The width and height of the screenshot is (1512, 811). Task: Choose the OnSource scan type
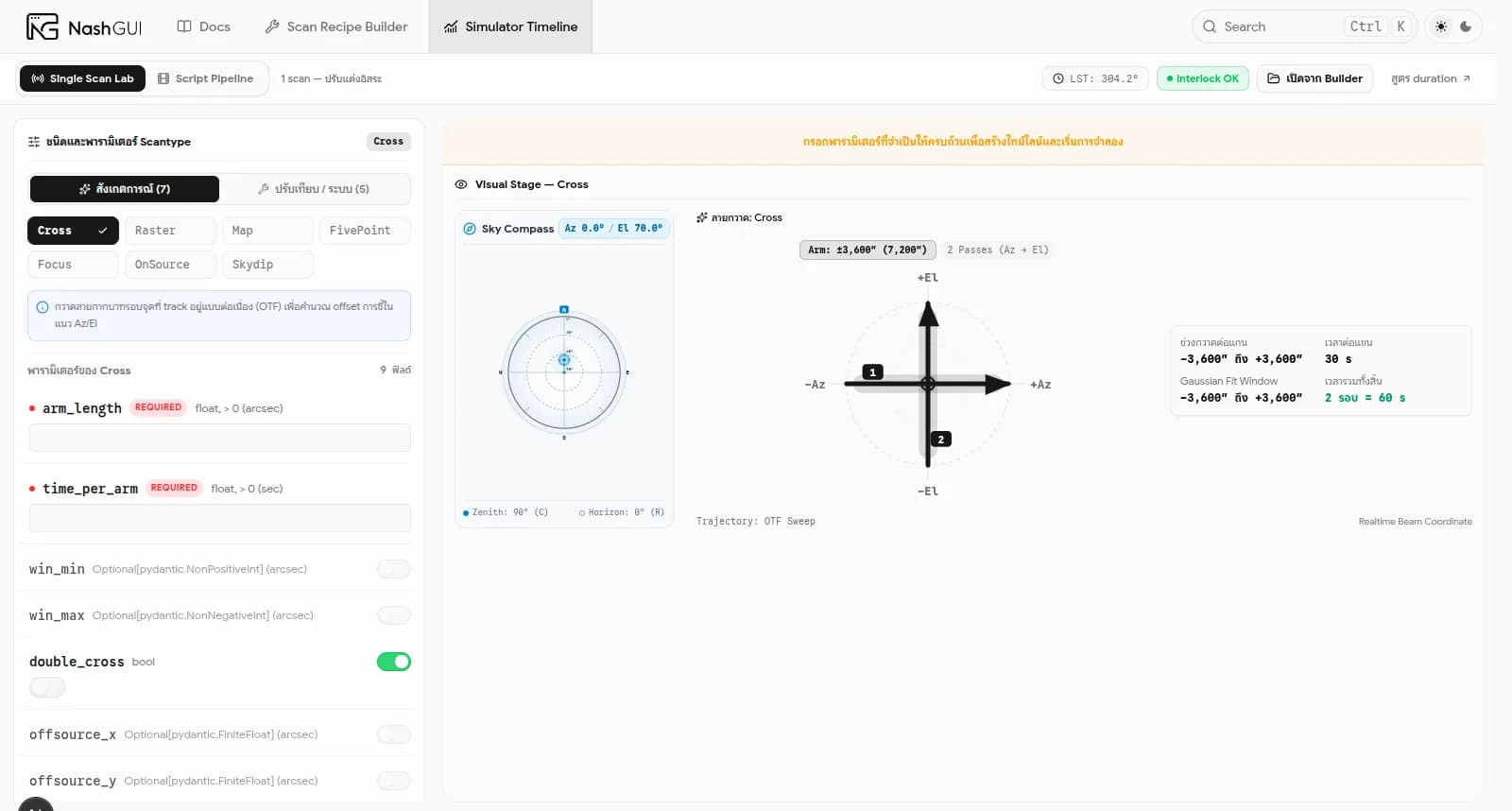click(170, 265)
